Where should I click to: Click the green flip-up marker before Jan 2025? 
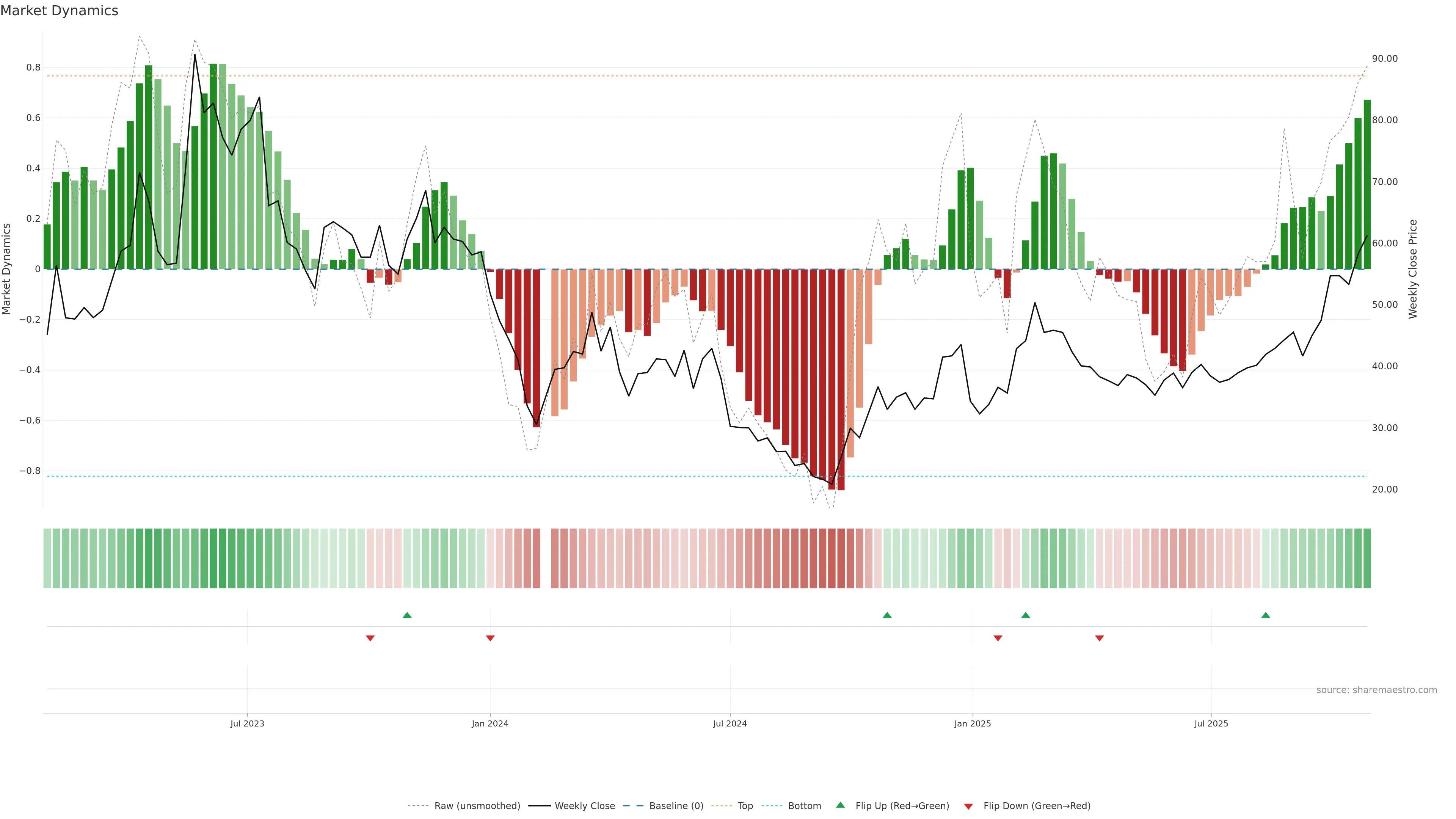887,615
